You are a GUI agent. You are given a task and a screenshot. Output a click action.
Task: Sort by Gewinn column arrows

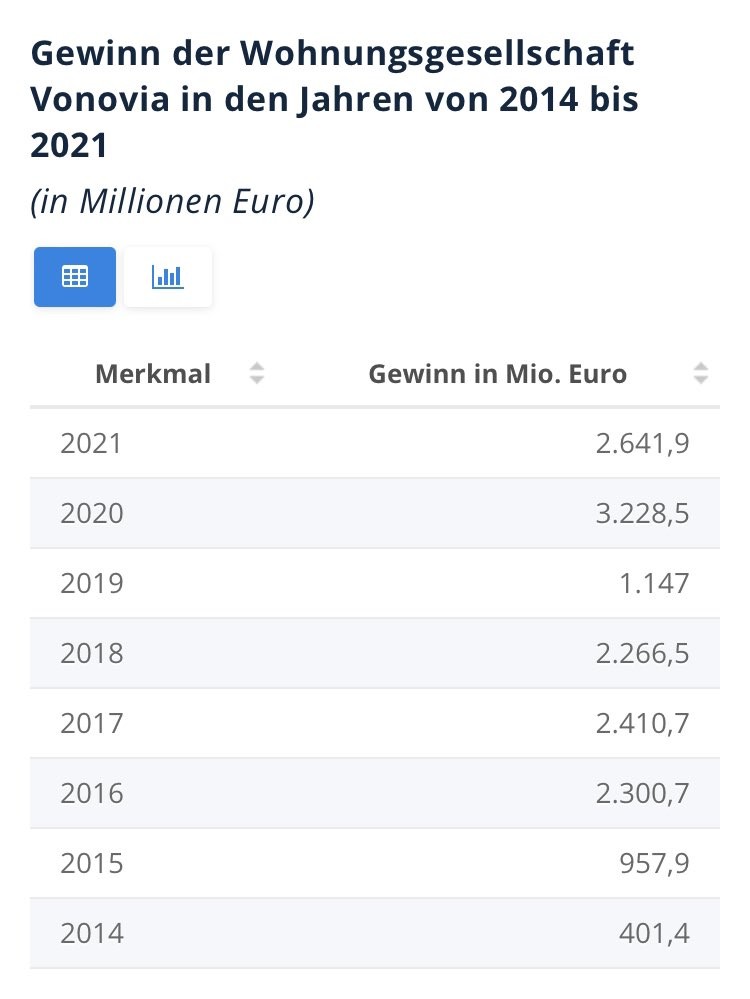click(700, 374)
